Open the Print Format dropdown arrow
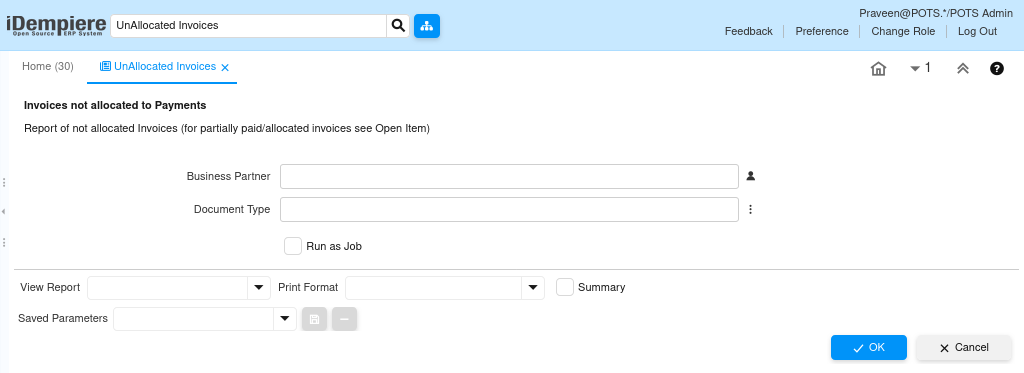The image size is (1024, 373). point(533,287)
